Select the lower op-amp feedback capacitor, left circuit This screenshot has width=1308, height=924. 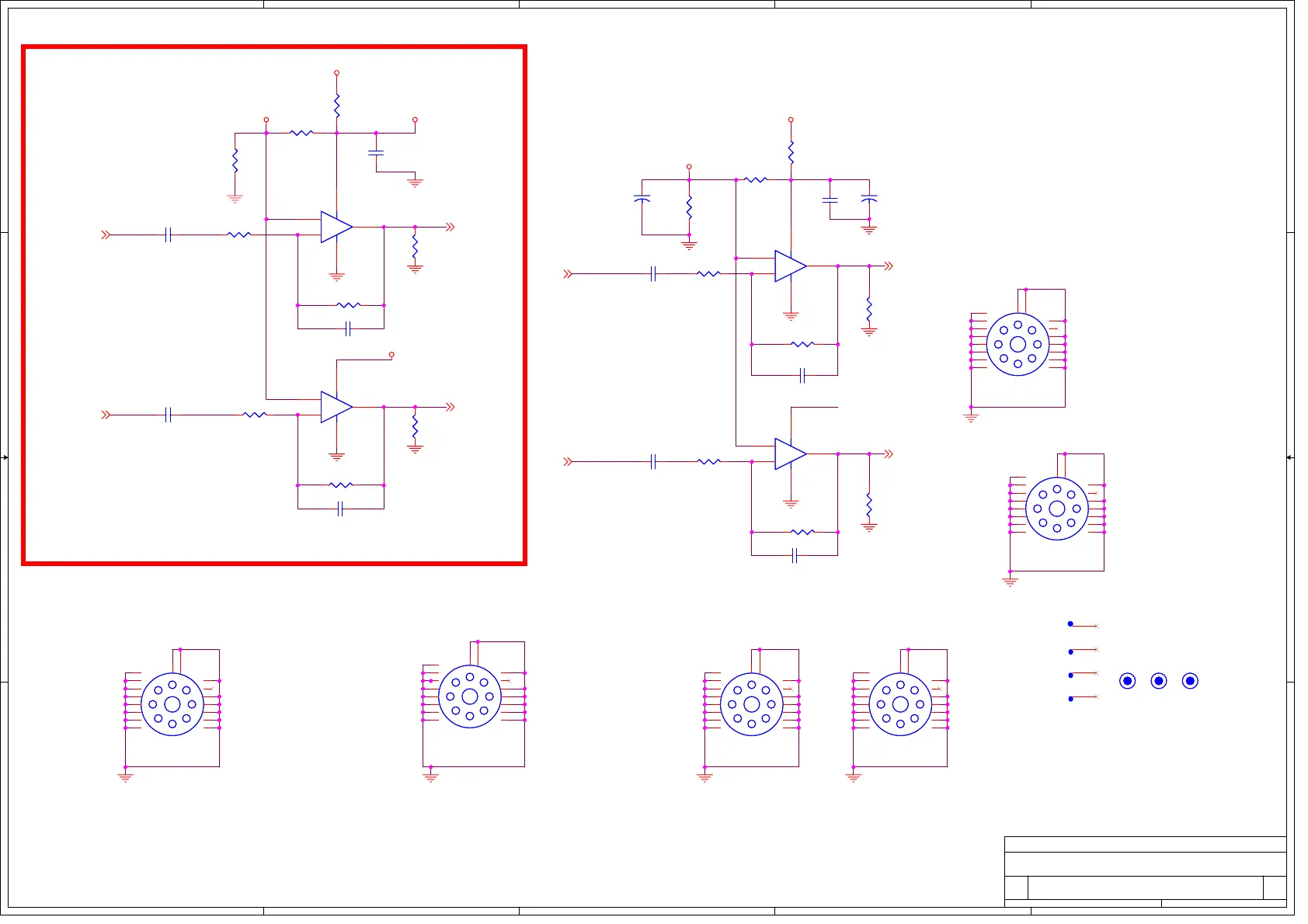[340, 509]
